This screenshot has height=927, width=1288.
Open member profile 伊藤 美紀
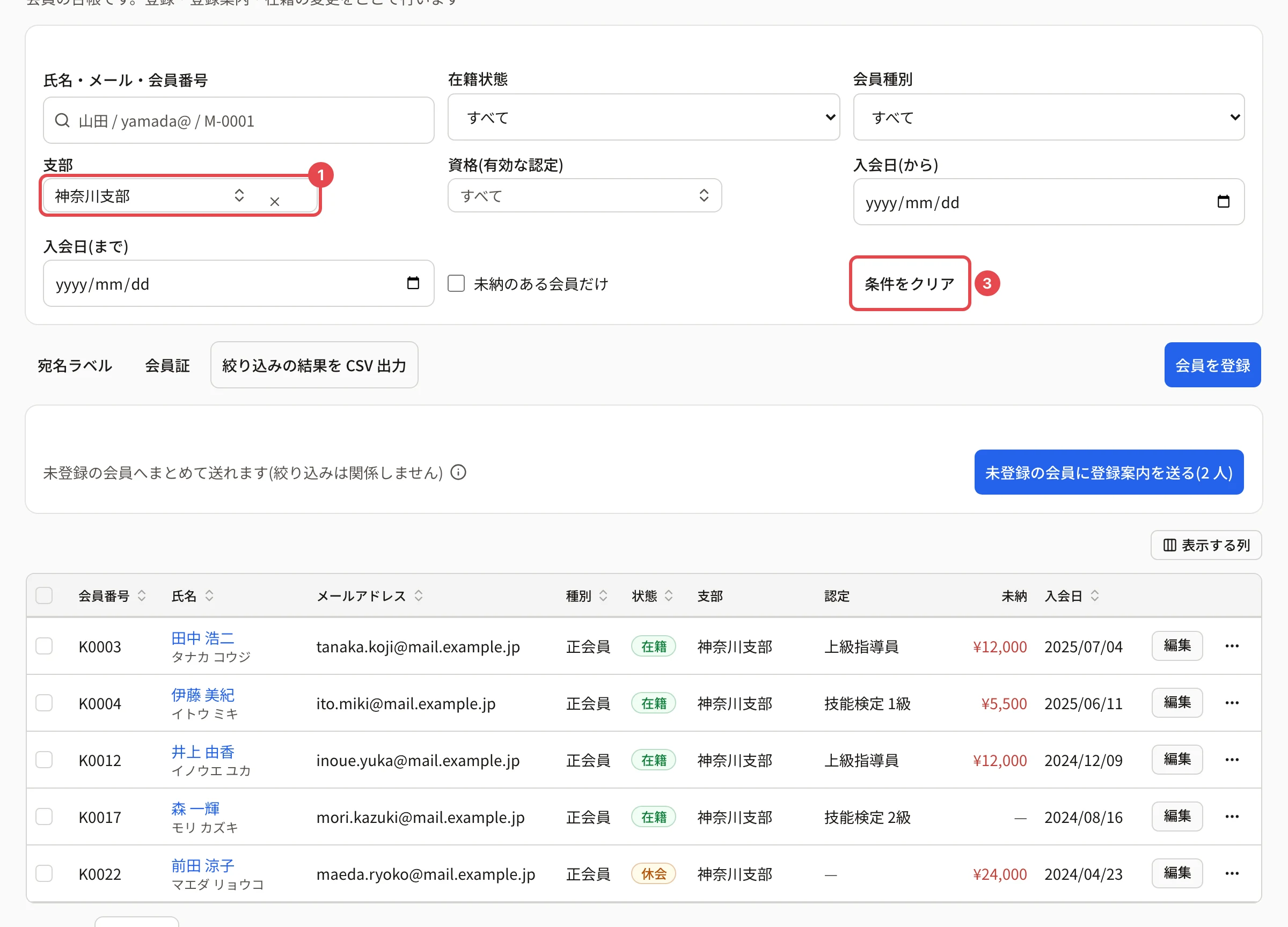pyautogui.click(x=203, y=694)
